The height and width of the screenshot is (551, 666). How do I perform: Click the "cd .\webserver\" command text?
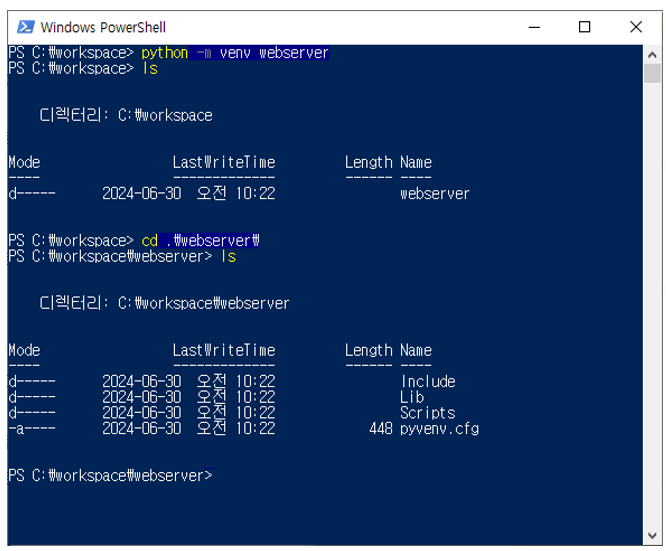point(200,241)
